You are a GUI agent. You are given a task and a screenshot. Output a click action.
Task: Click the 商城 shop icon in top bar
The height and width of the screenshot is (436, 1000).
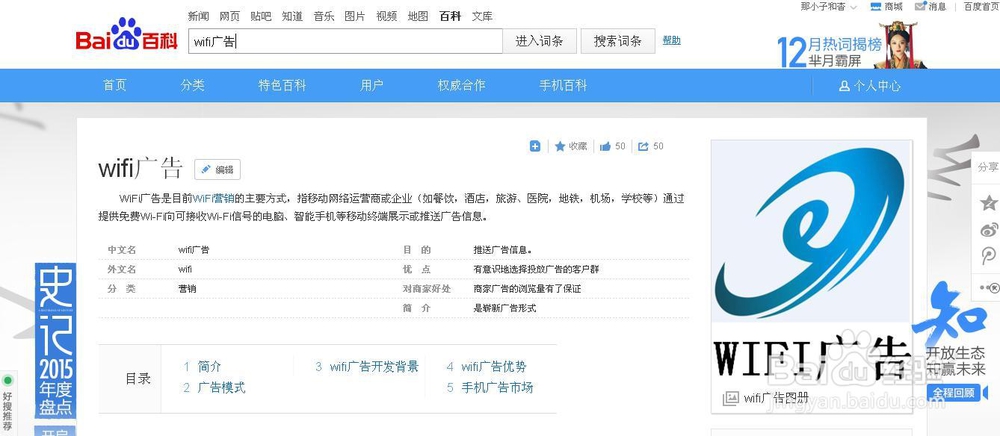[876, 6]
